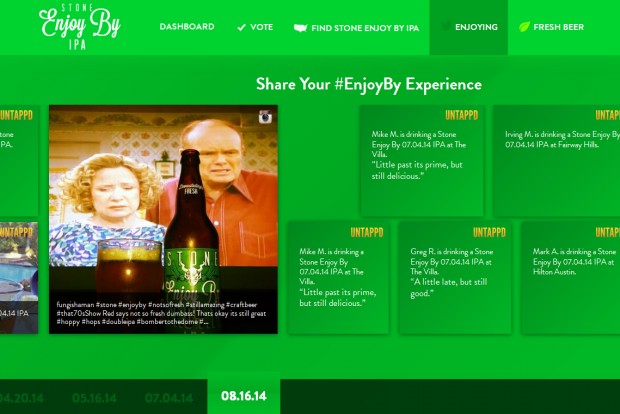Open the That 70s Show Instagram photo
This screenshot has height=414, width=620.
point(163,219)
